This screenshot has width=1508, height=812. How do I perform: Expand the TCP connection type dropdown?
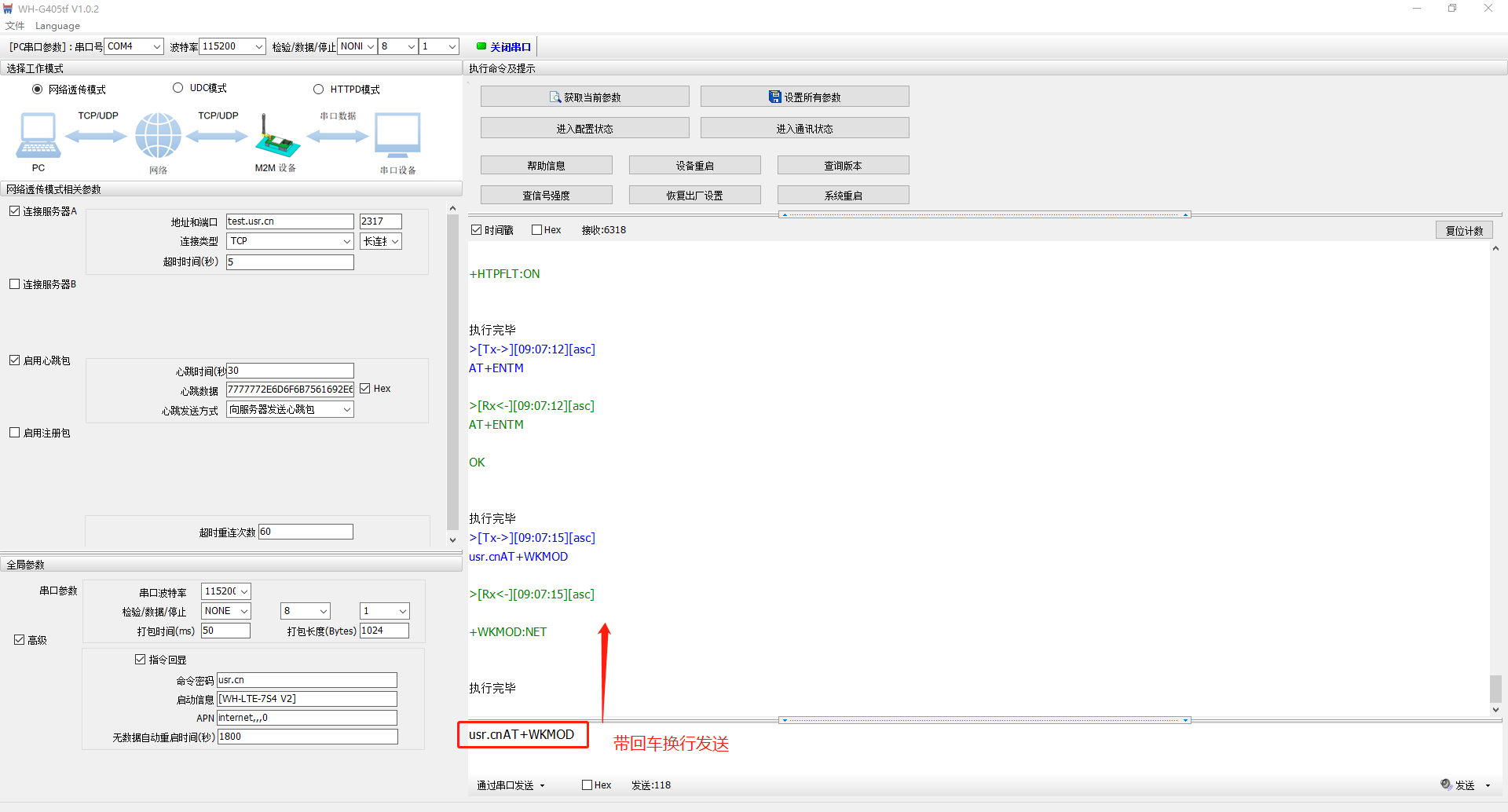click(290, 241)
